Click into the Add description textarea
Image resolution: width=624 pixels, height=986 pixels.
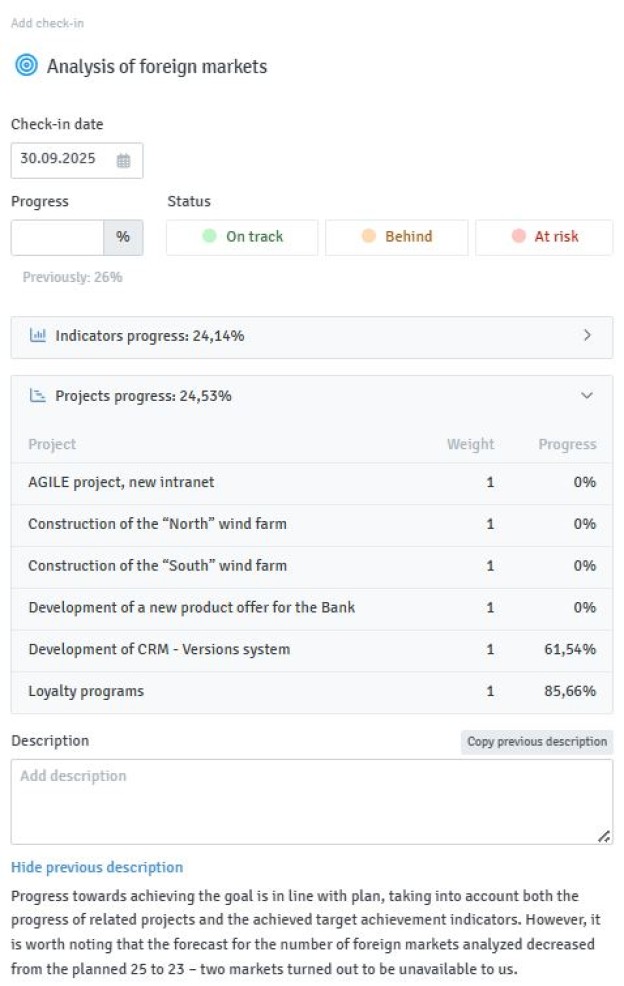pyautogui.click(x=311, y=801)
